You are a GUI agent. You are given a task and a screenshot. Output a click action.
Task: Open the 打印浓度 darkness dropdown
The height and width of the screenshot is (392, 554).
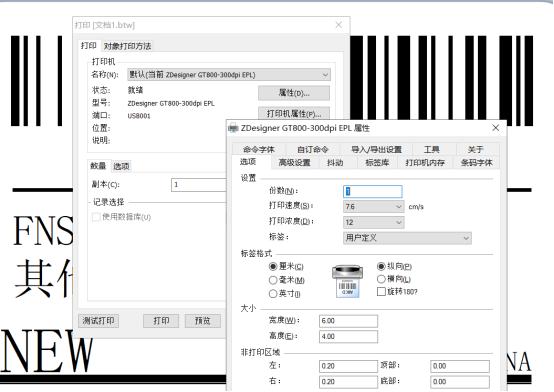pyautogui.click(x=373, y=222)
